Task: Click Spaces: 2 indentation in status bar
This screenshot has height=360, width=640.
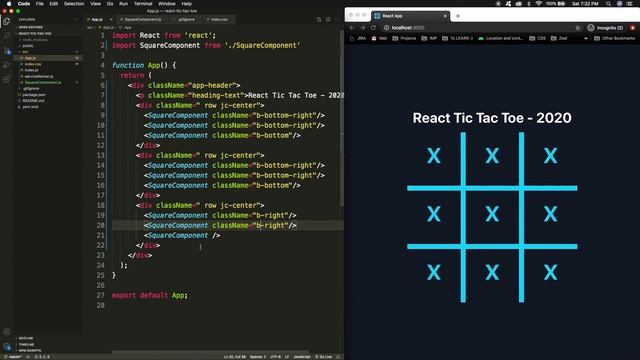Action: coord(258,357)
